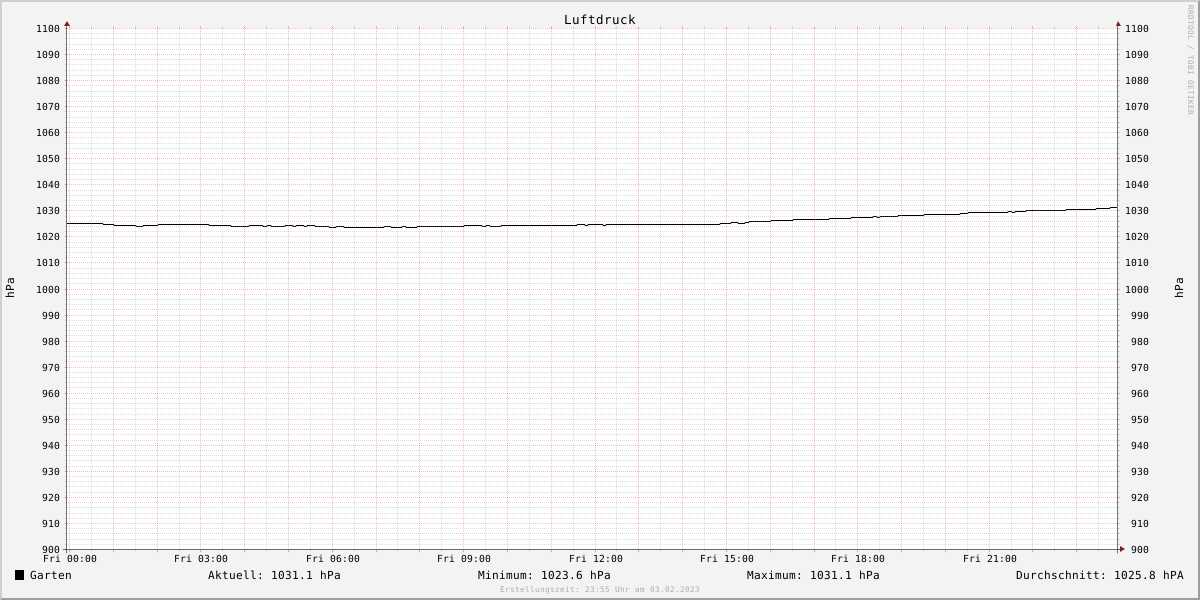
Task: Click the Fri 06:00 time axis label
Action: [333, 559]
